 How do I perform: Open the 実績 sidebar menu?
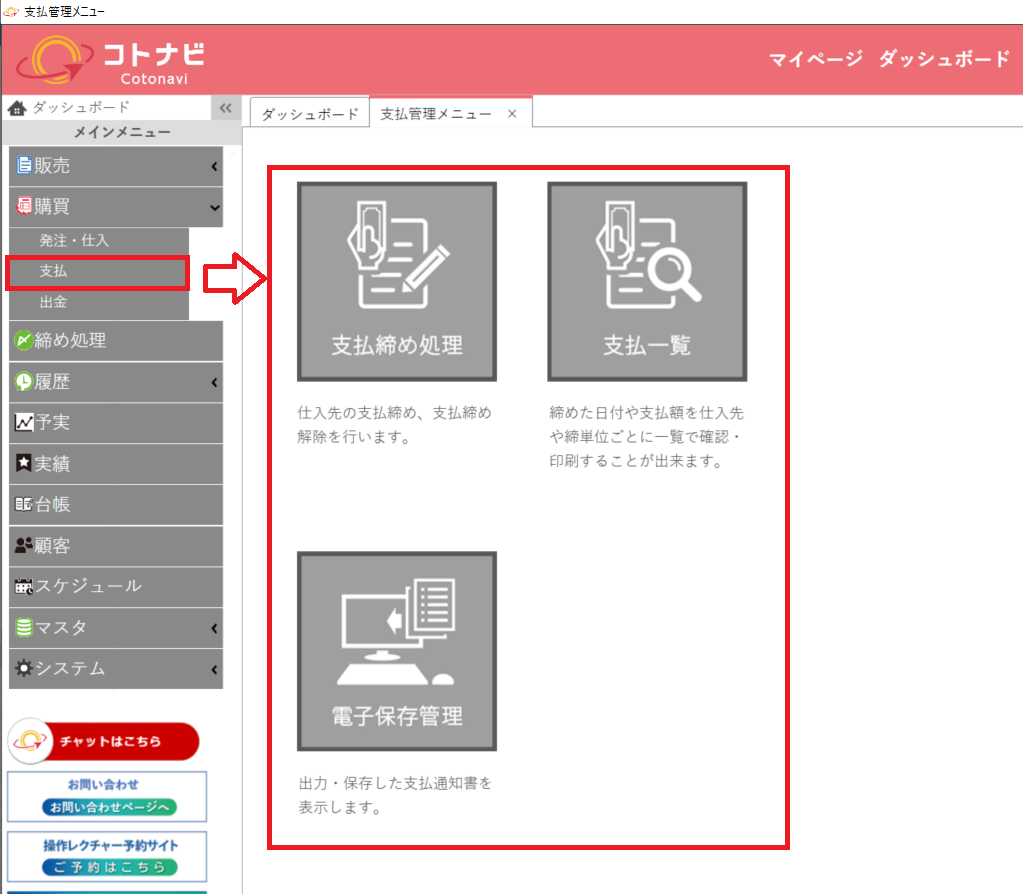tap(115, 464)
